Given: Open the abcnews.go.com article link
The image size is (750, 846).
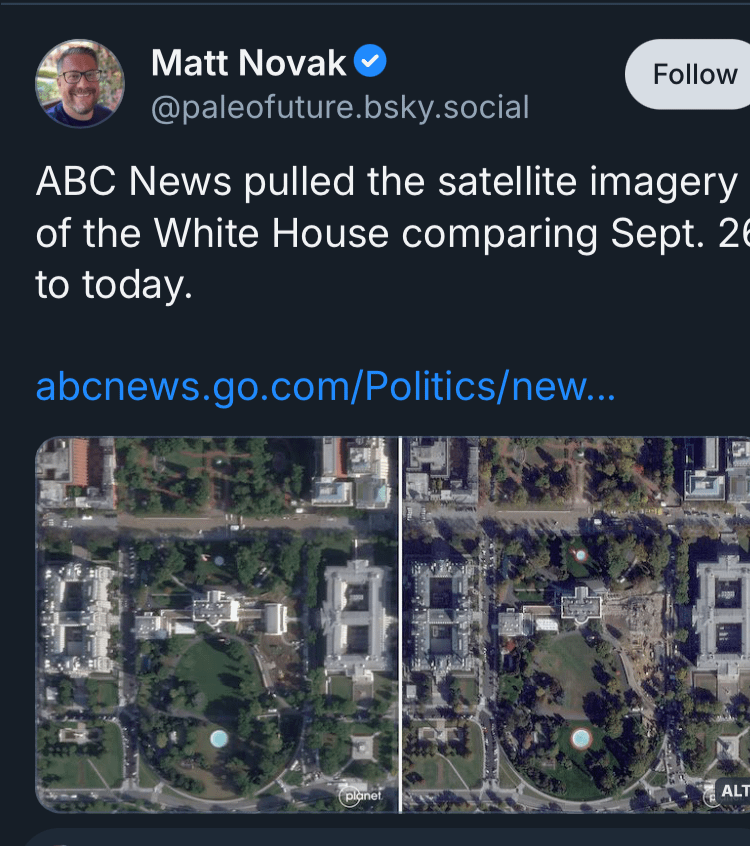Looking at the screenshot, I should click(325, 386).
